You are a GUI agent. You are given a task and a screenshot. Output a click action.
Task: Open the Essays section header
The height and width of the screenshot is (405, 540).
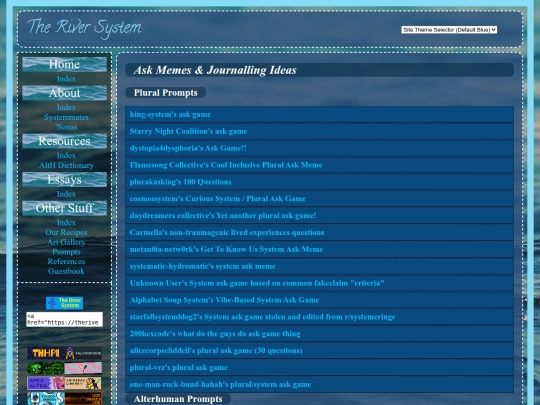pyautogui.click(x=64, y=180)
